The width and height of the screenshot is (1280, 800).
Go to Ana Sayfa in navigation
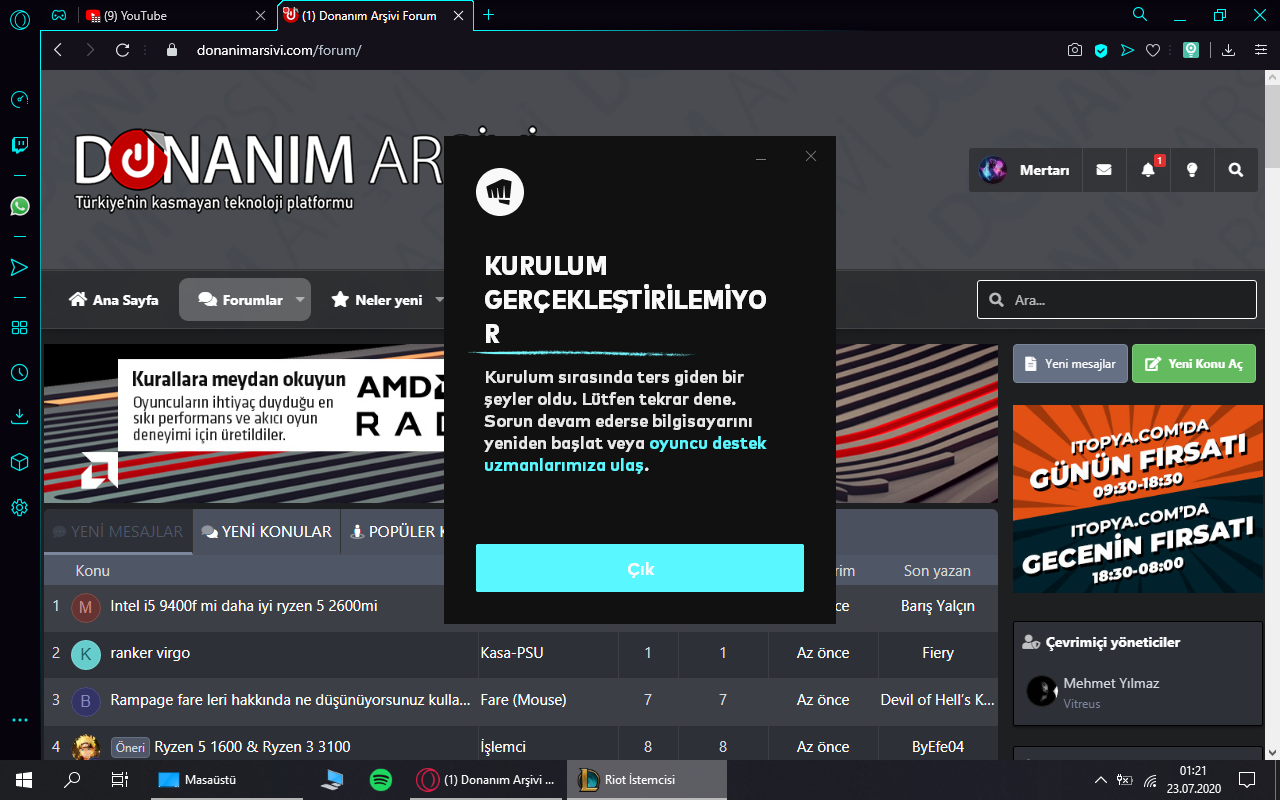[114, 300]
